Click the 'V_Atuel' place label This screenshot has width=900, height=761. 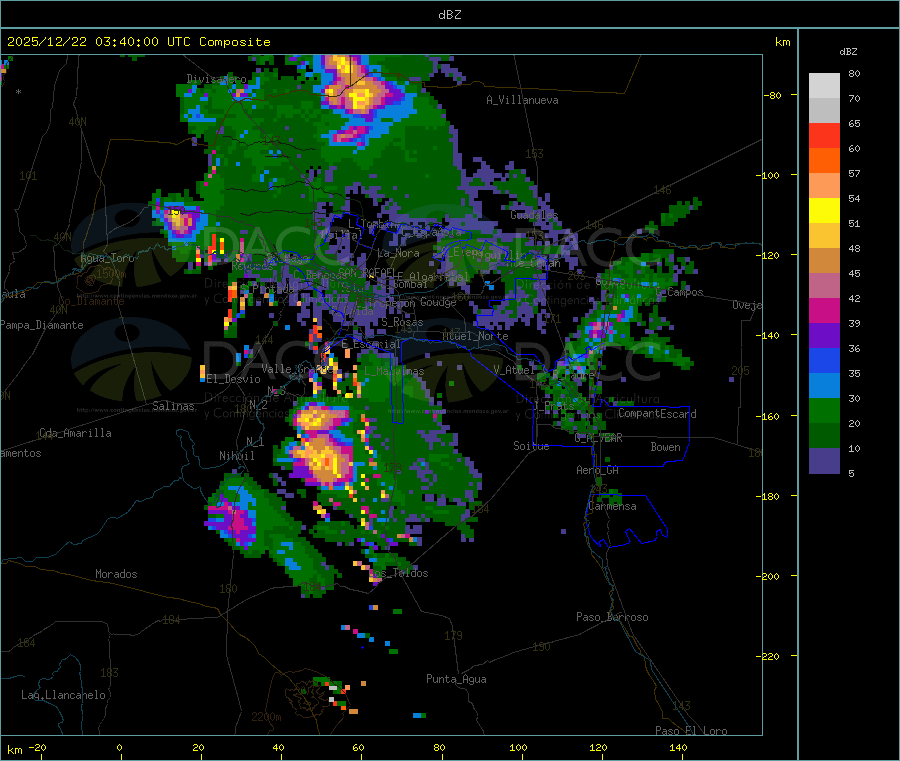(x=514, y=370)
